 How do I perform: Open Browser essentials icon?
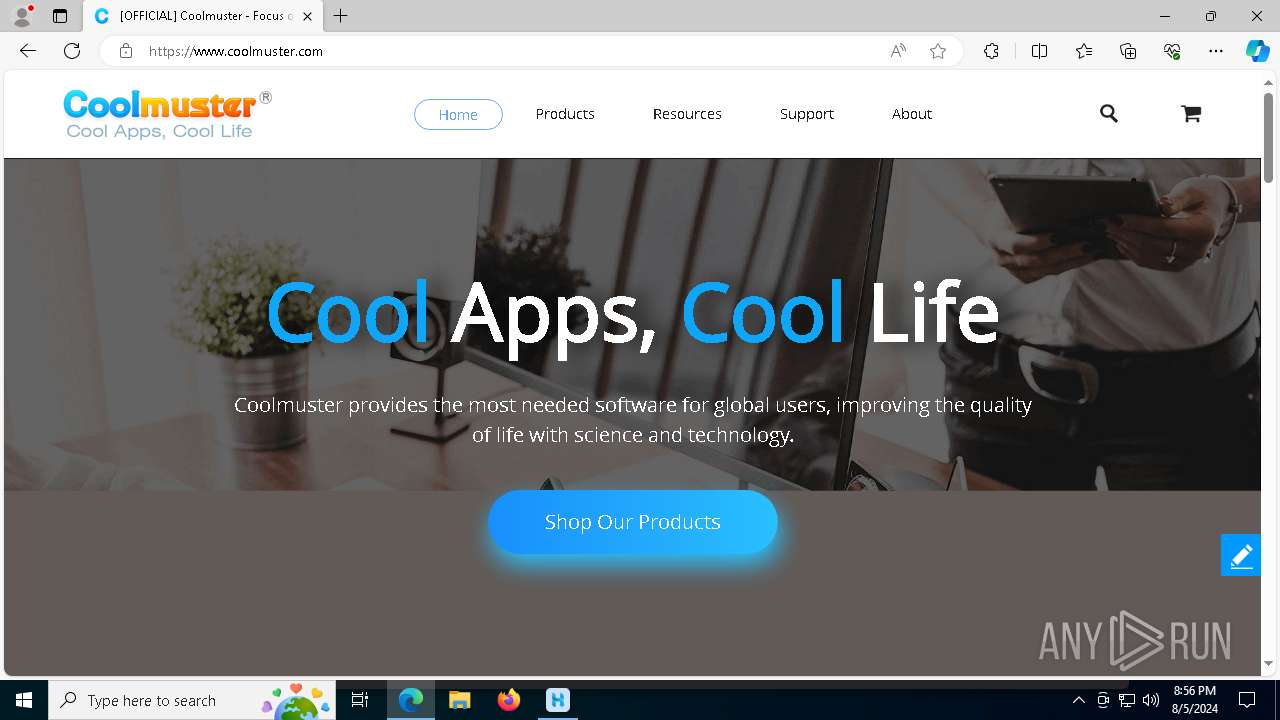point(1172,51)
